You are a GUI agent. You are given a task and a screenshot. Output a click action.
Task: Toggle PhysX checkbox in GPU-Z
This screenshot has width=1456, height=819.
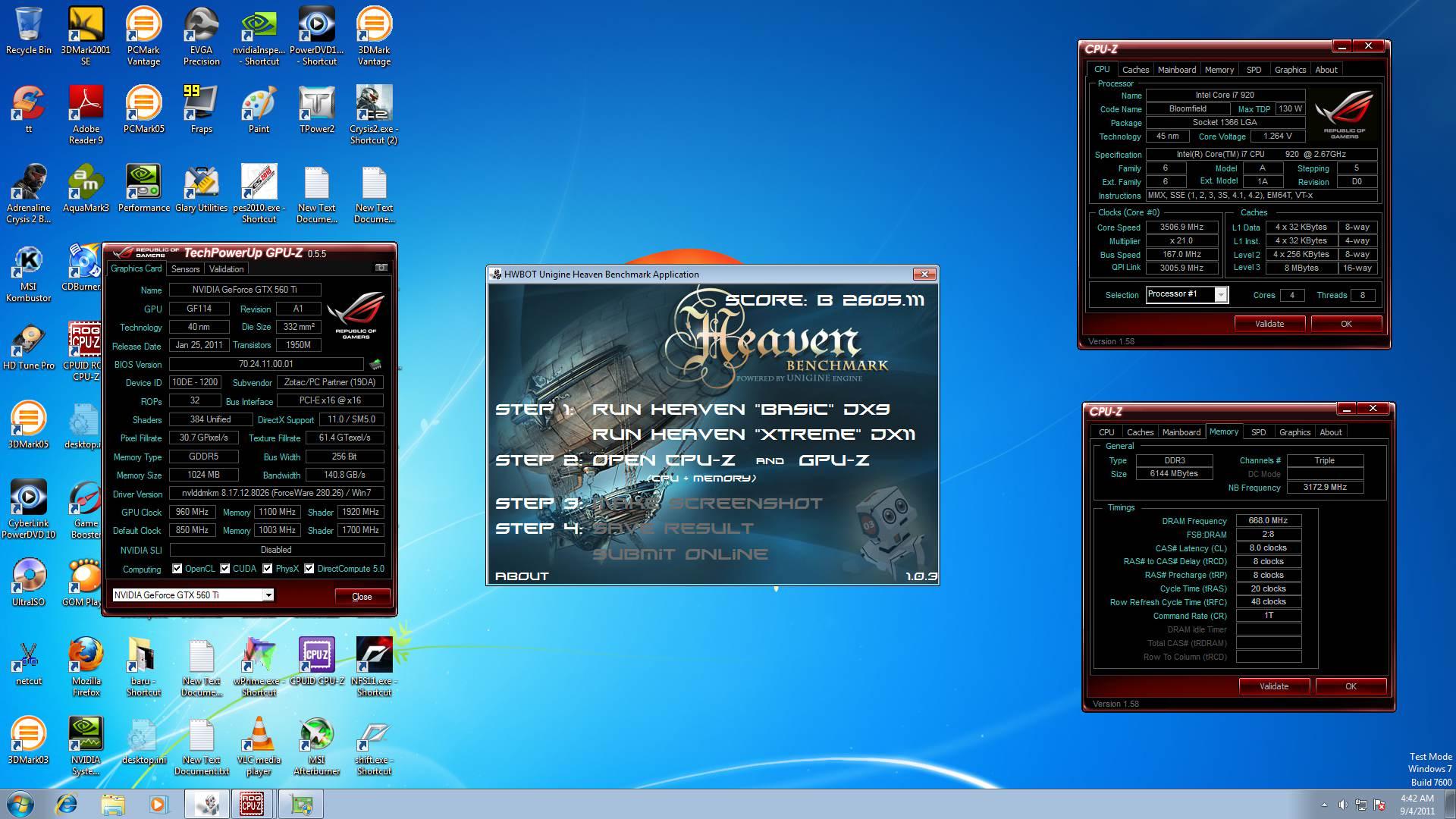268,569
